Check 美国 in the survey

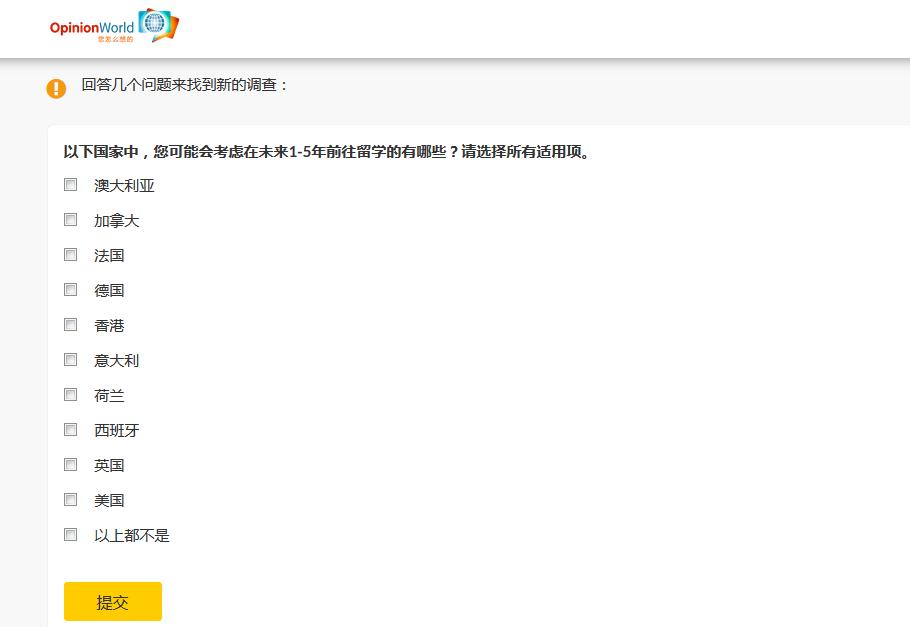point(70,499)
